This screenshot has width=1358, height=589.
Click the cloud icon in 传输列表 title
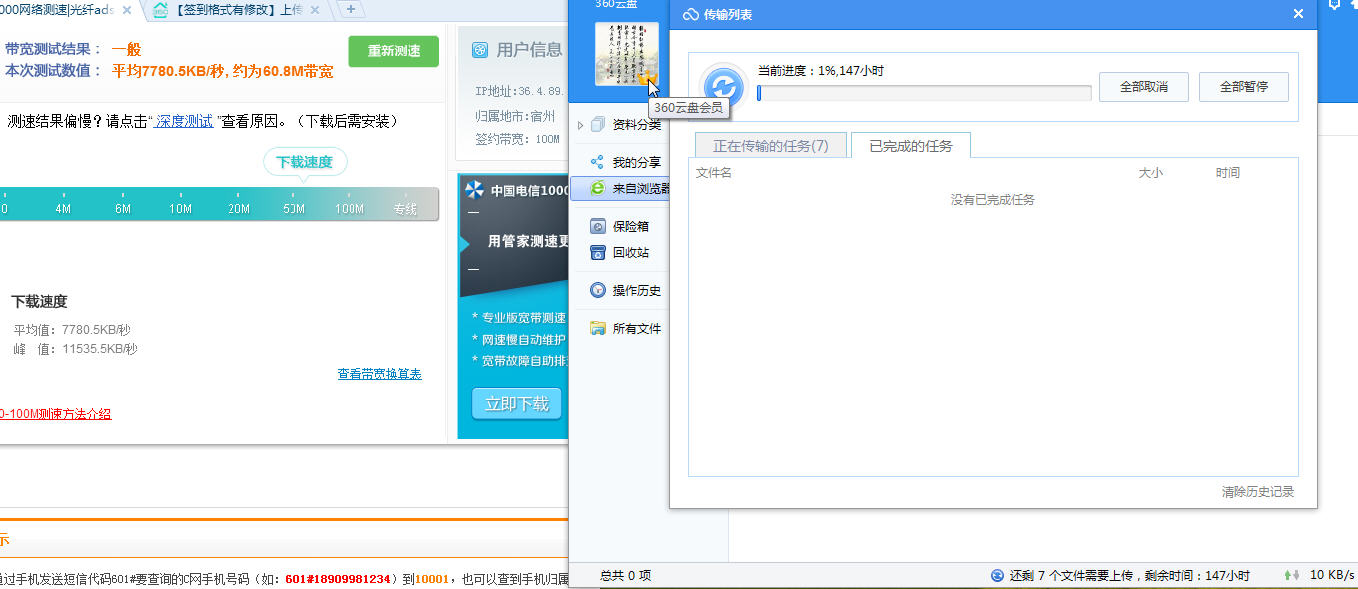click(x=690, y=14)
